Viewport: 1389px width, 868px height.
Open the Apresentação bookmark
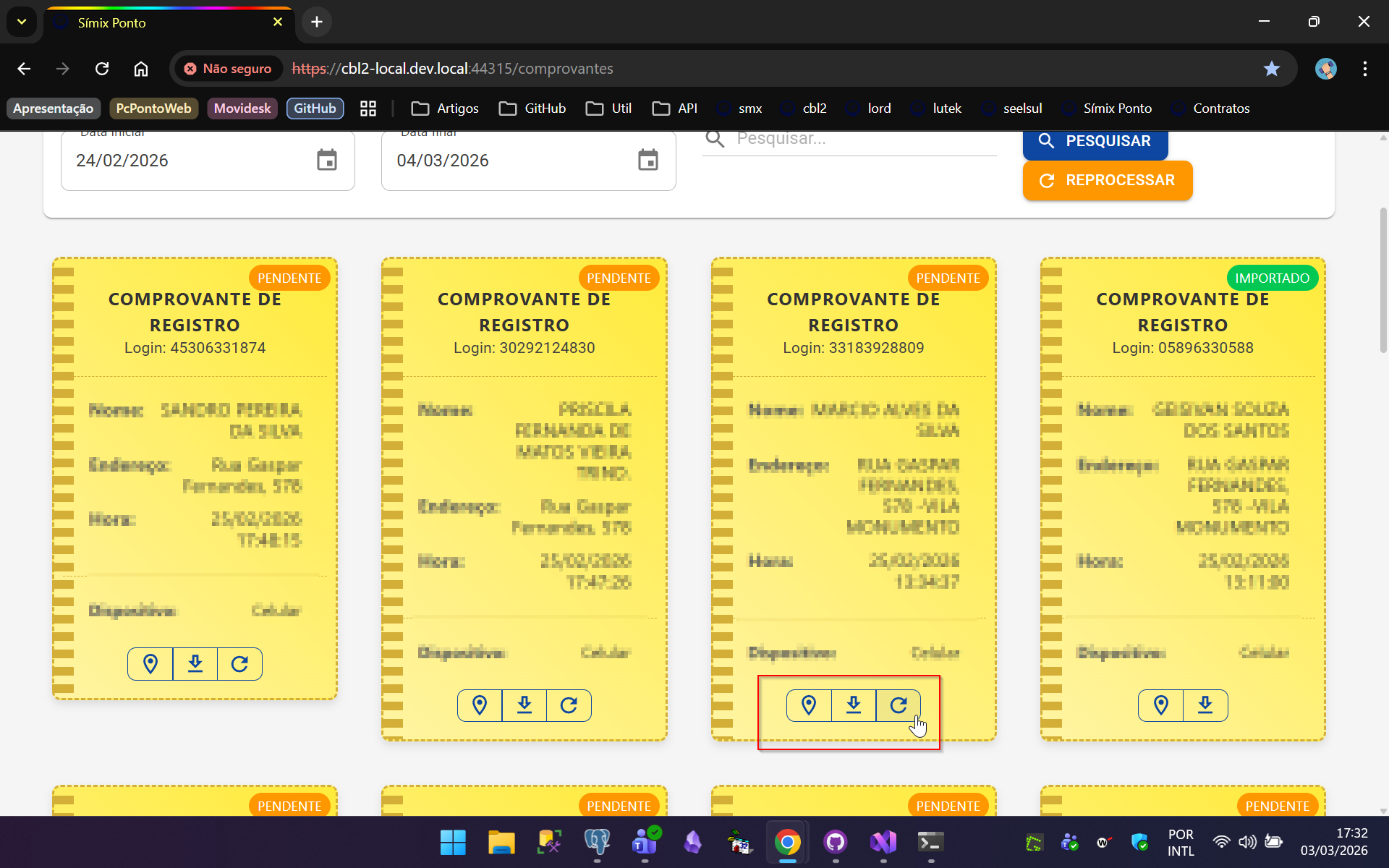pos(54,109)
